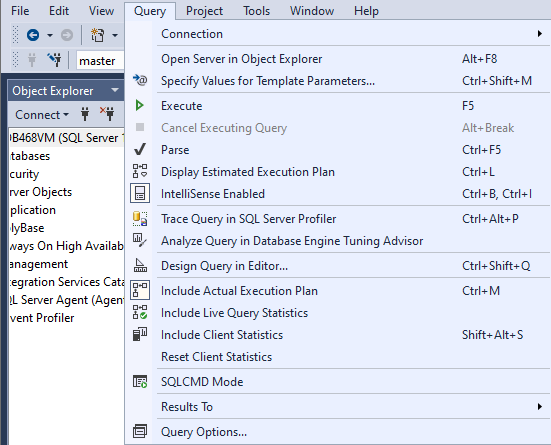This screenshot has width=551, height=445.
Task: Click the Disconnect icon in Object Explorer
Action: [107, 114]
